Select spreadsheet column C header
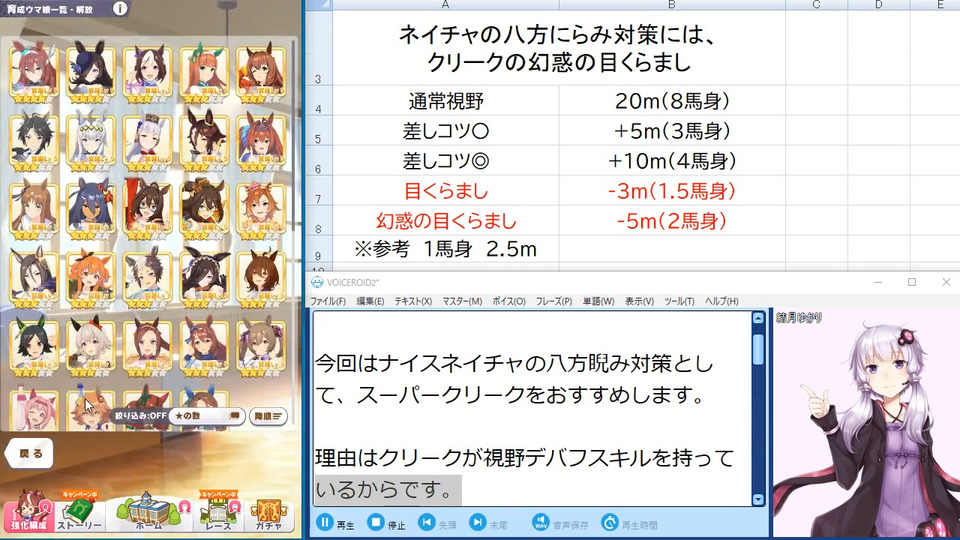The image size is (960, 540). point(817,4)
